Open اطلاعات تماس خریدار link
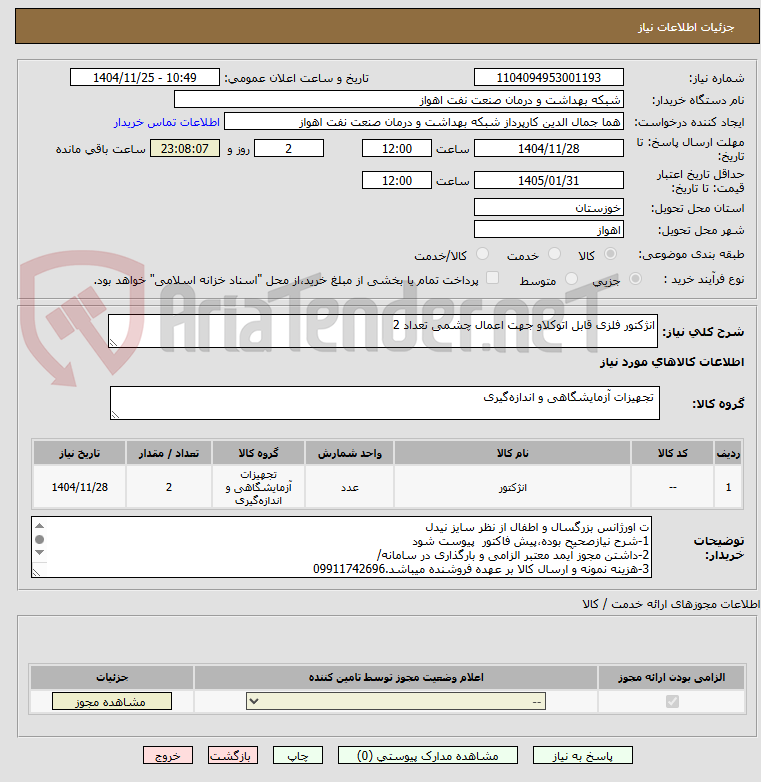The image size is (761, 782). pyautogui.click(x=167, y=122)
